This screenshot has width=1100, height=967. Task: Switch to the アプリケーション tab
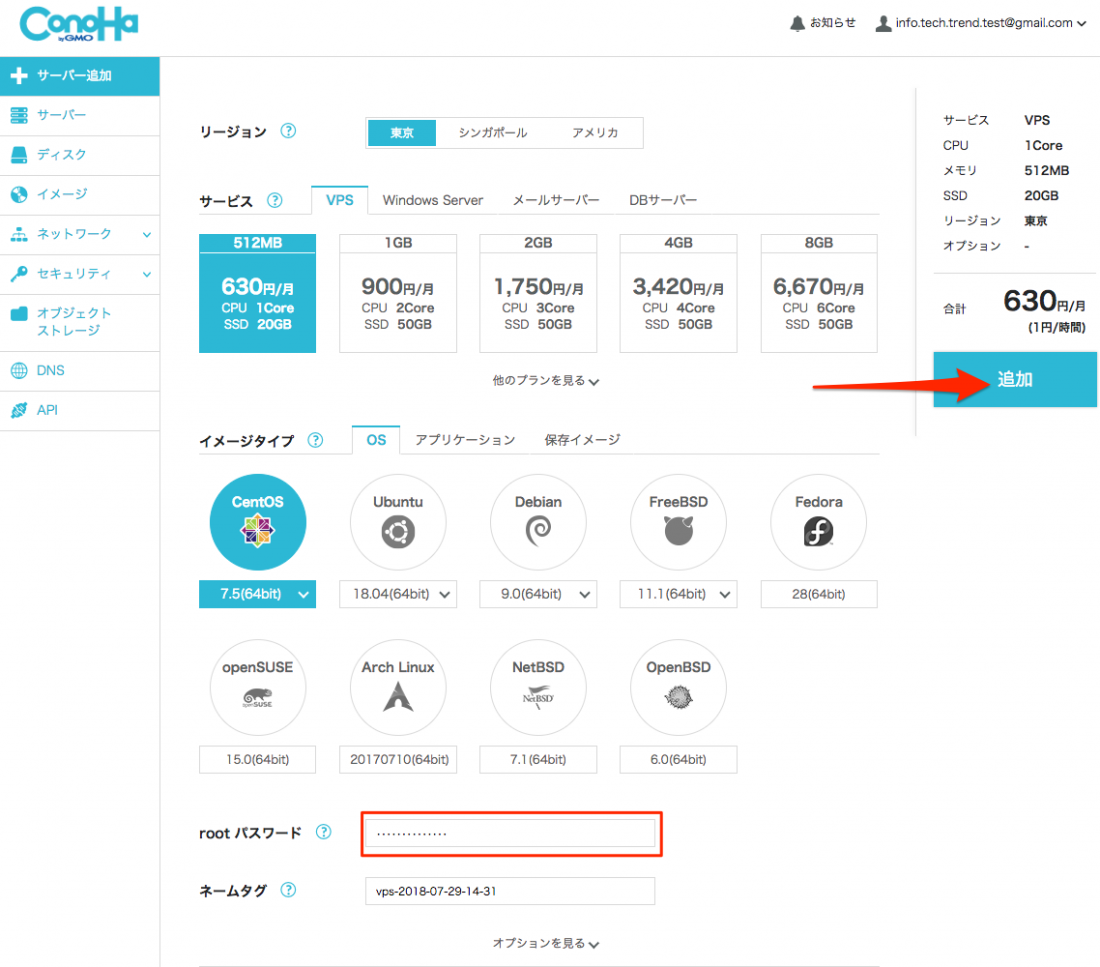pyautogui.click(x=465, y=440)
